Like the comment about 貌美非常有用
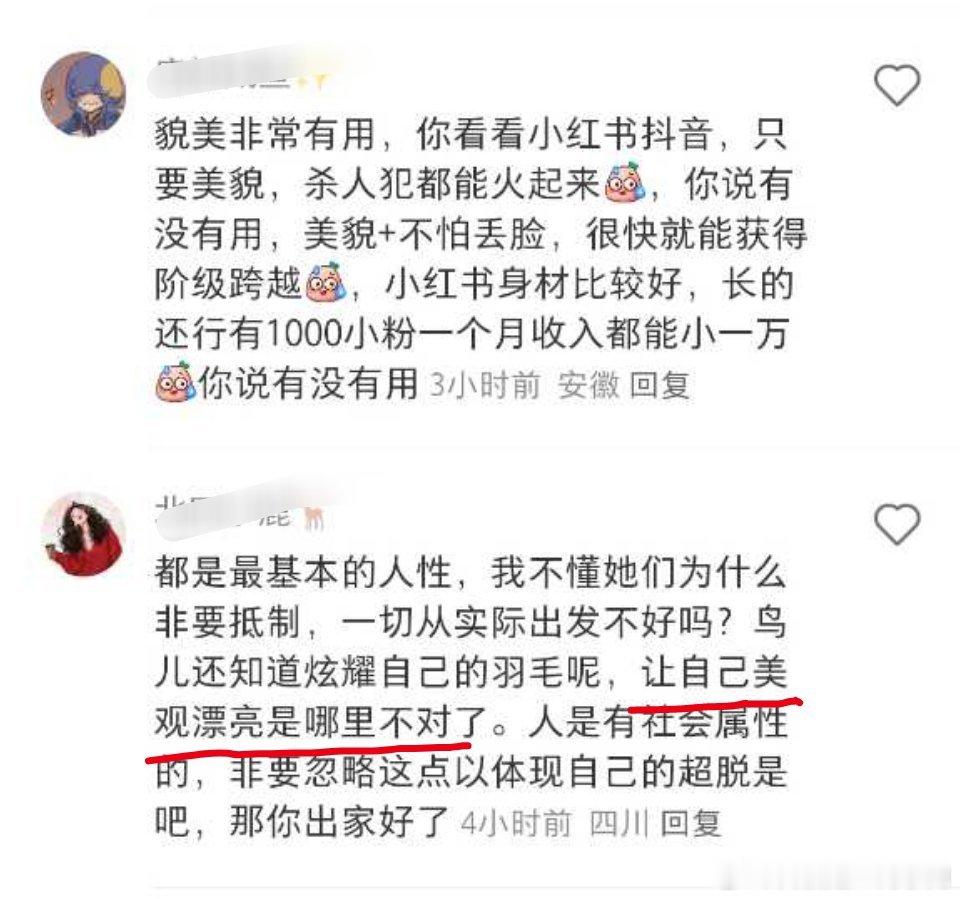The image size is (960, 899). (896, 85)
